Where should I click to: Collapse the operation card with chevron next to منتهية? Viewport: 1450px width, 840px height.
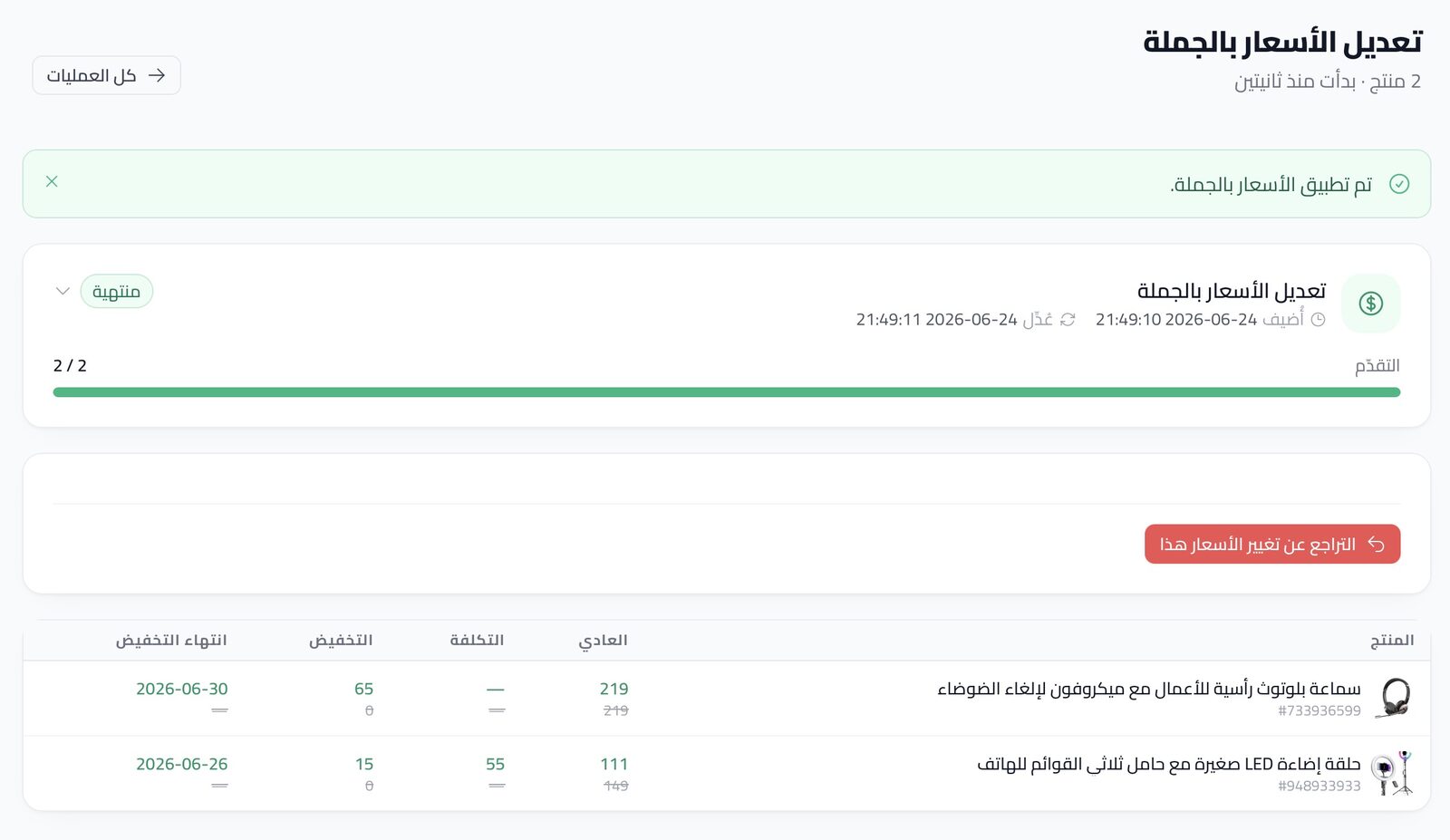tap(63, 291)
